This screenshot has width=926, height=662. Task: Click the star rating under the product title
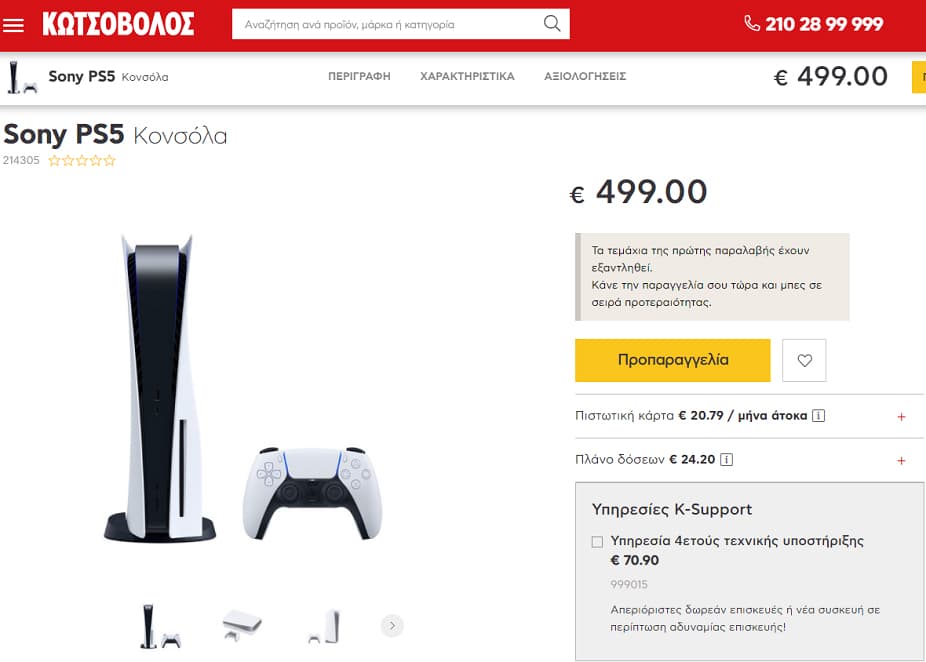(81, 161)
